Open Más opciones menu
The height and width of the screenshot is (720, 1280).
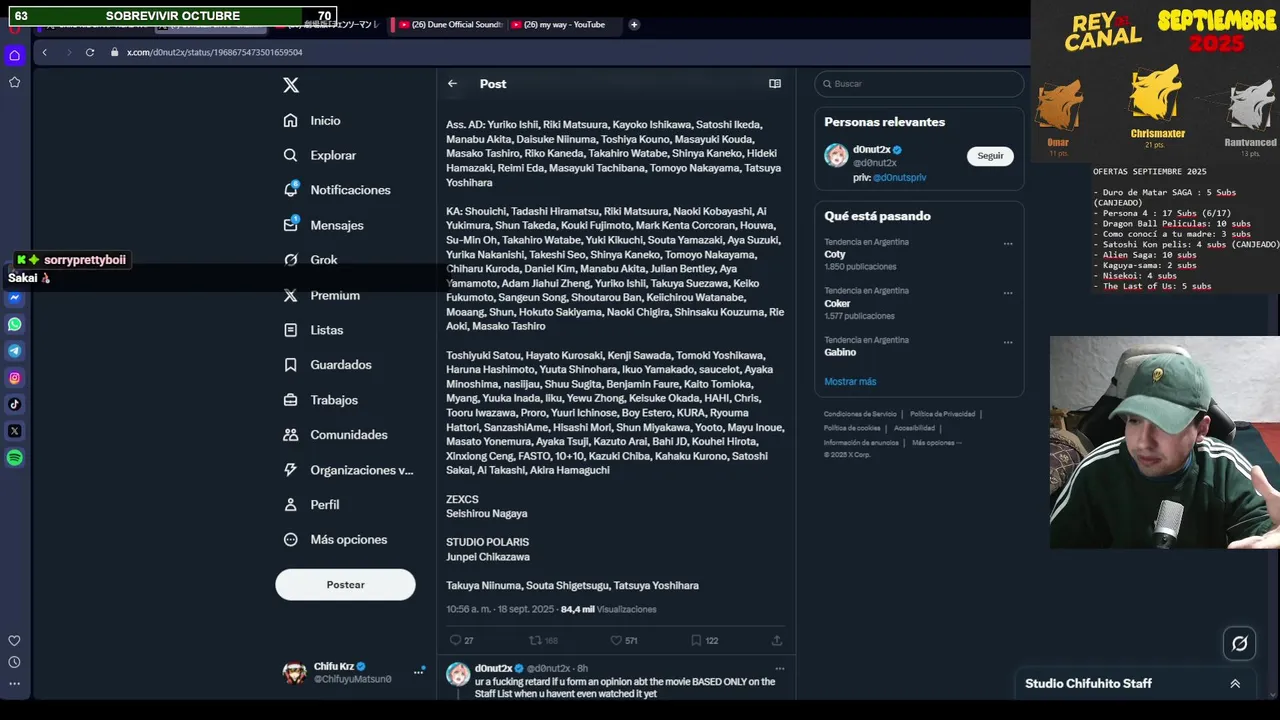(335, 540)
